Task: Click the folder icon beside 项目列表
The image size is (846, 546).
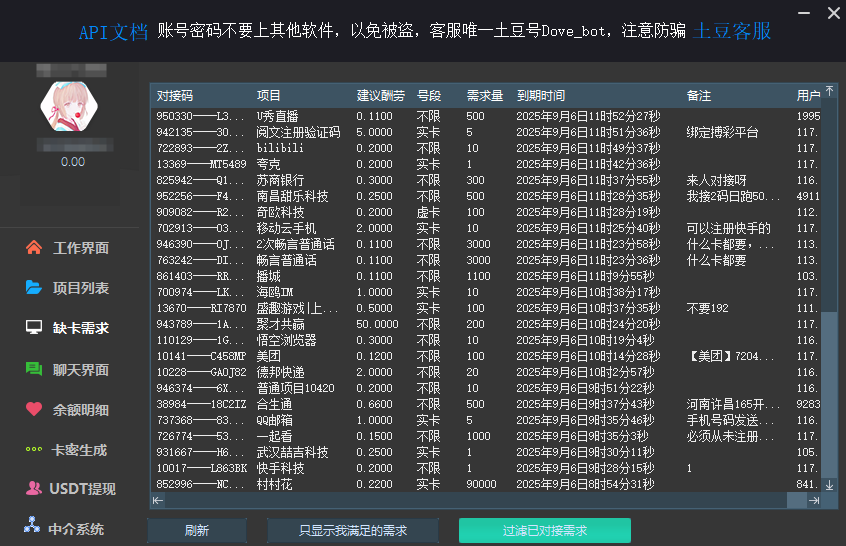Action: tap(34, 288)
